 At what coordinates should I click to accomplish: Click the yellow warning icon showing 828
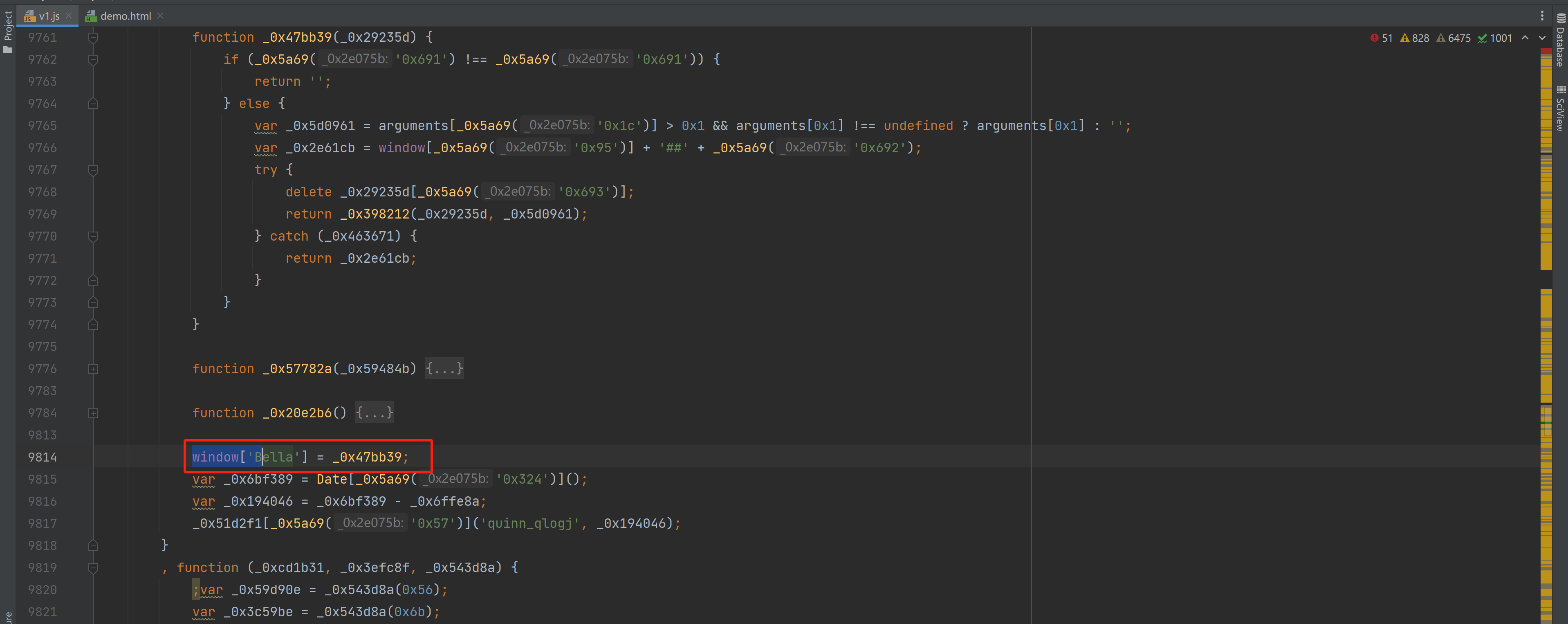1405,38
